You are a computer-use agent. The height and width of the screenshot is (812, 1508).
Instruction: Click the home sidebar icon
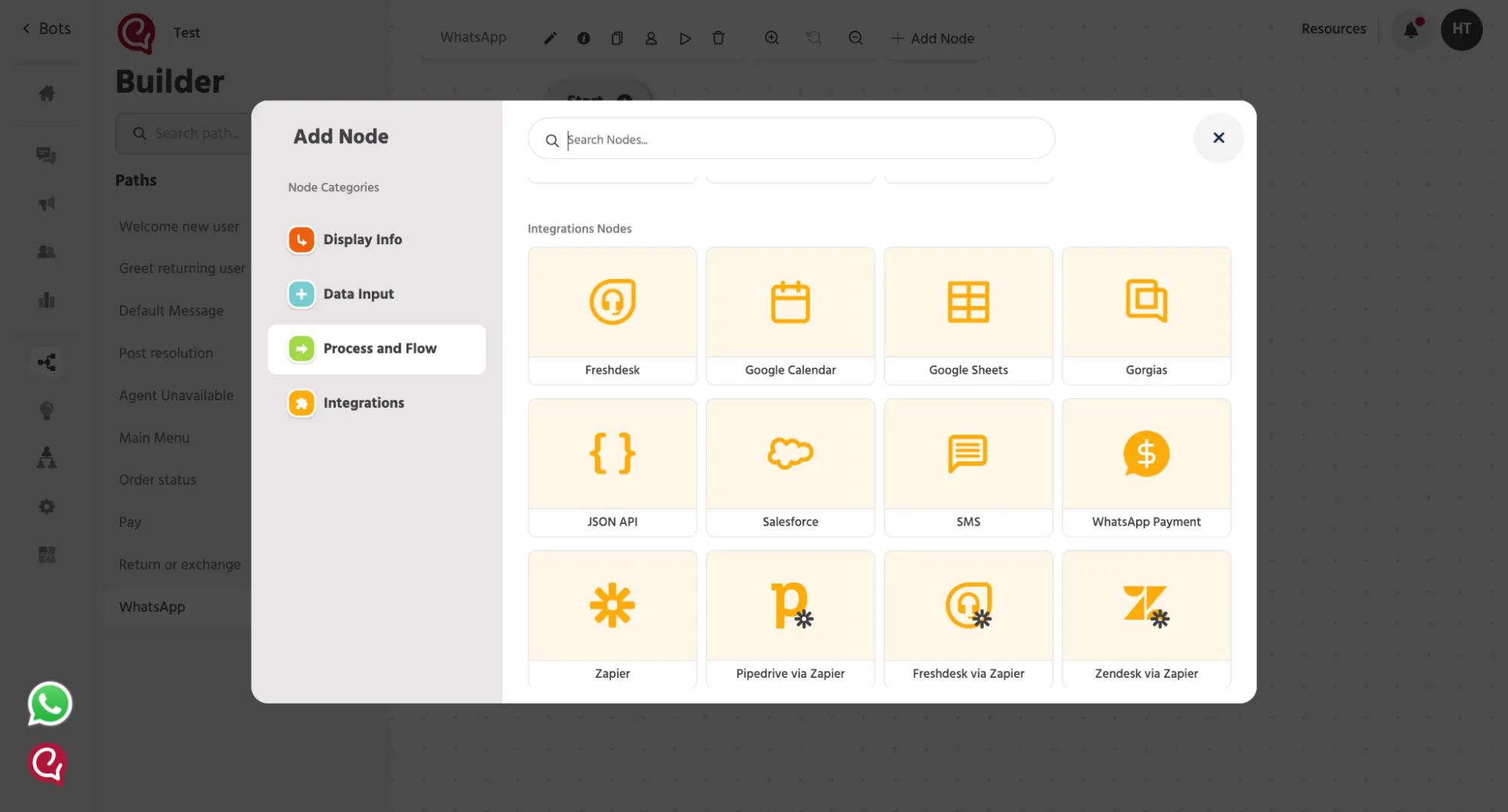(x=47, y=93)
